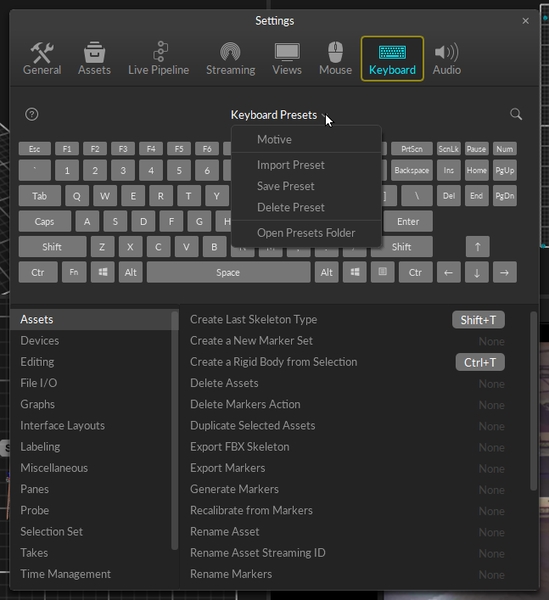Switch to Live Pipeline settings

pos(158,59)
